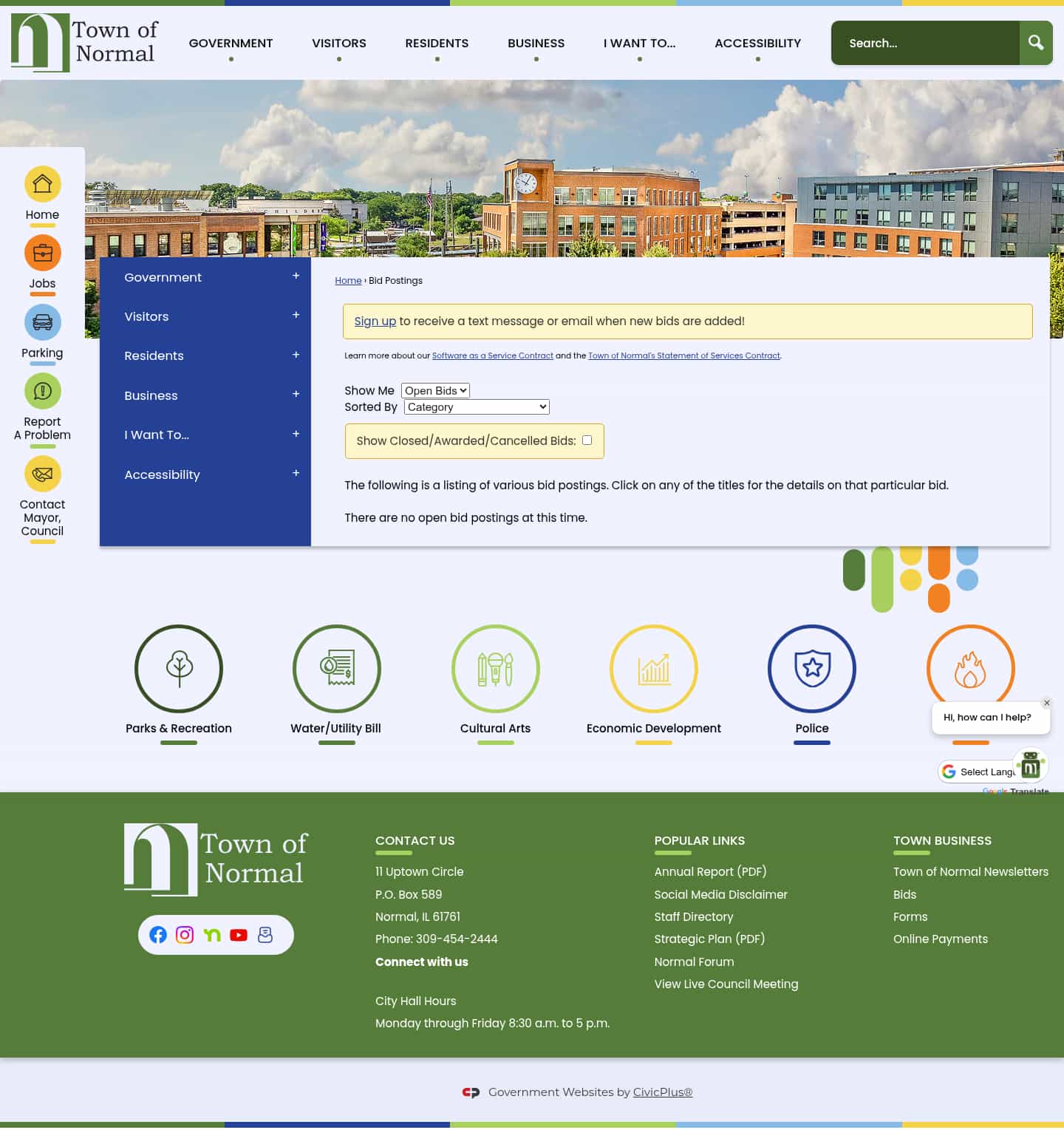
Task: Open the I WANT TO... menu
Action: pyautogui.click(x=639, y=43)
